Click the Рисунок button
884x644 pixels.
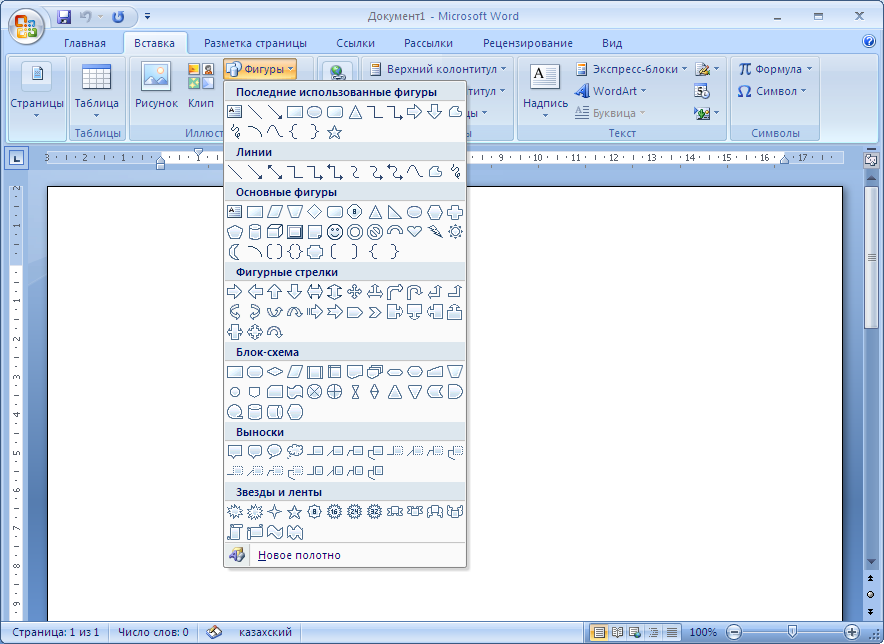(x=156, y=86)
